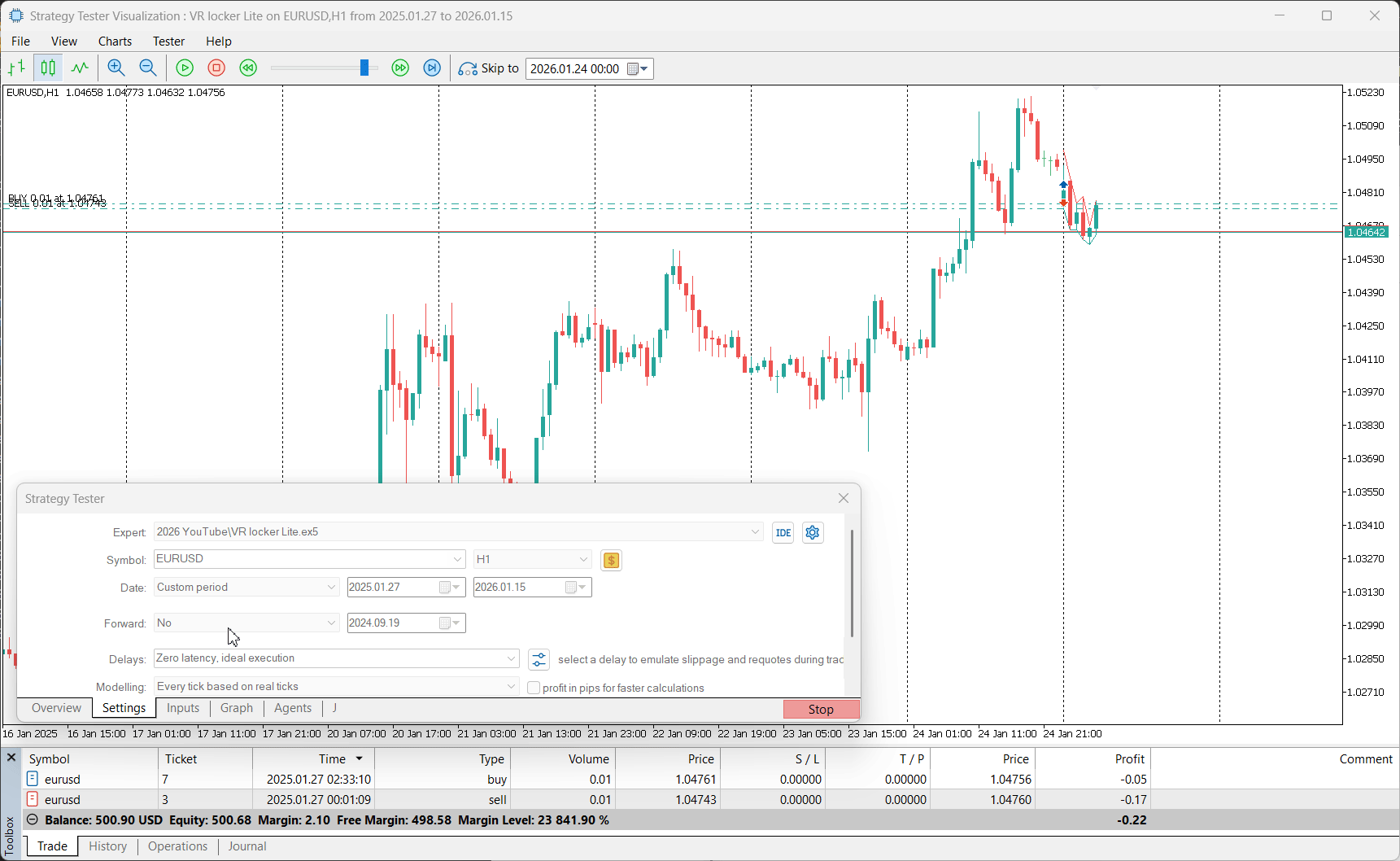
Task: Click the Comment column header
Action: 1275,758
